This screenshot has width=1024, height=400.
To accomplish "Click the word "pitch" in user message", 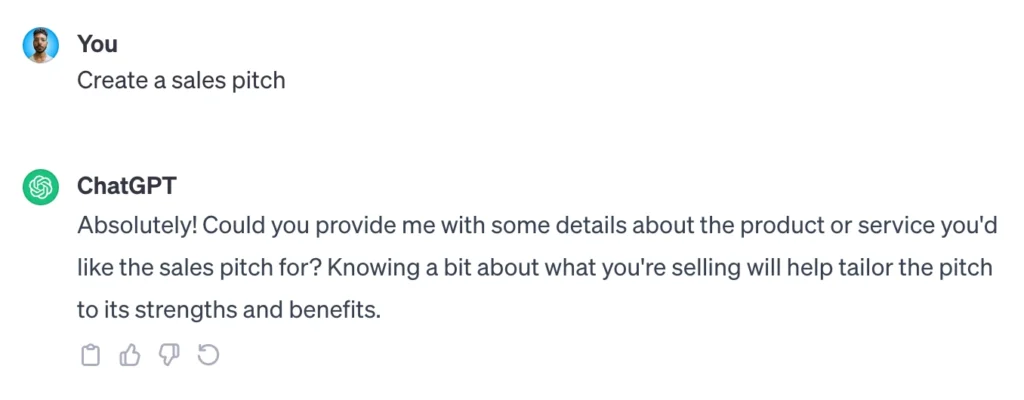I will click(x=258, y=80).
